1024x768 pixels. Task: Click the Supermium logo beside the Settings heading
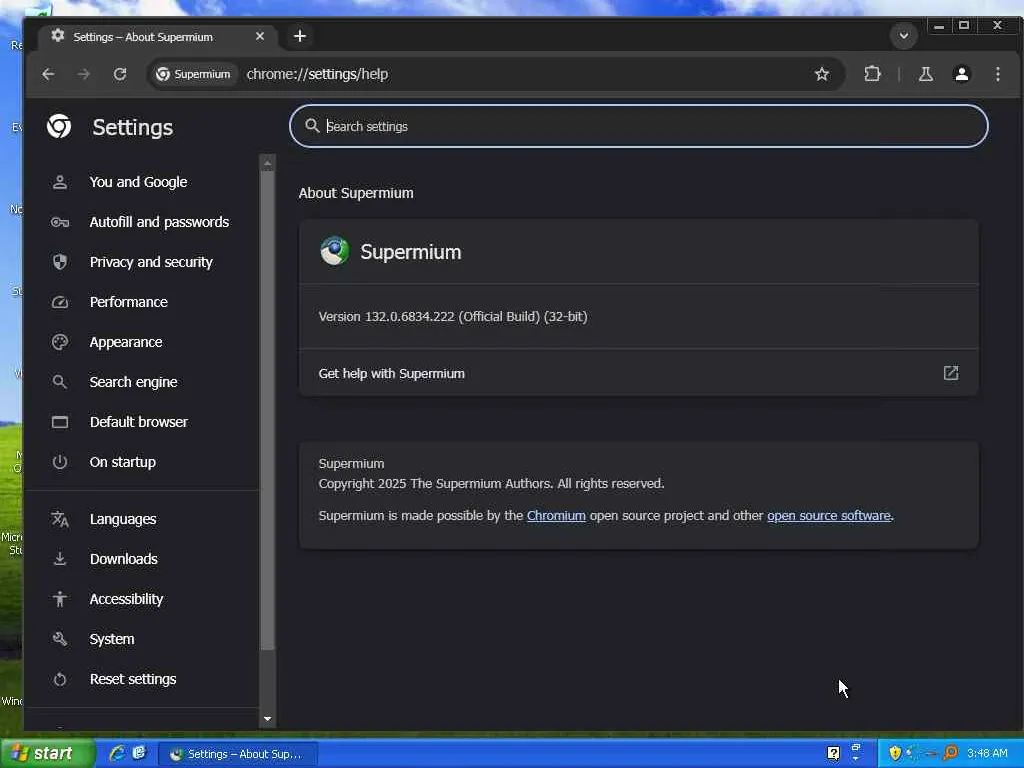59,126
